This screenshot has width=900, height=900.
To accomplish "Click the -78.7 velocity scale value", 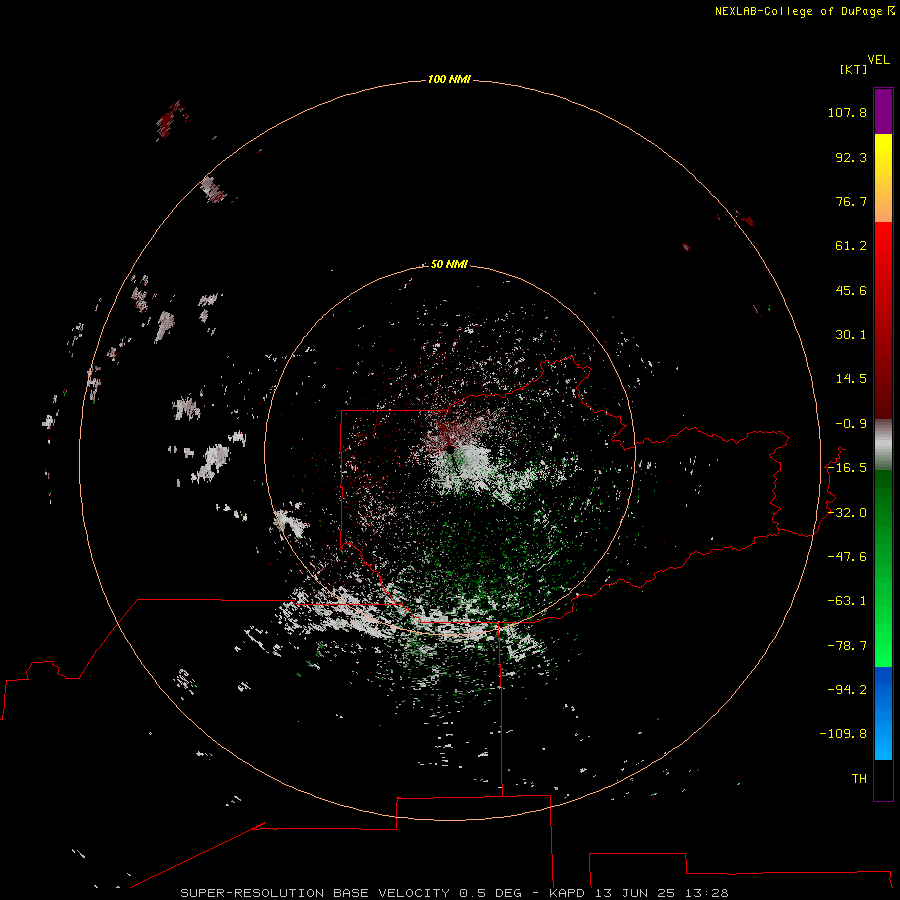I will 847,646.
